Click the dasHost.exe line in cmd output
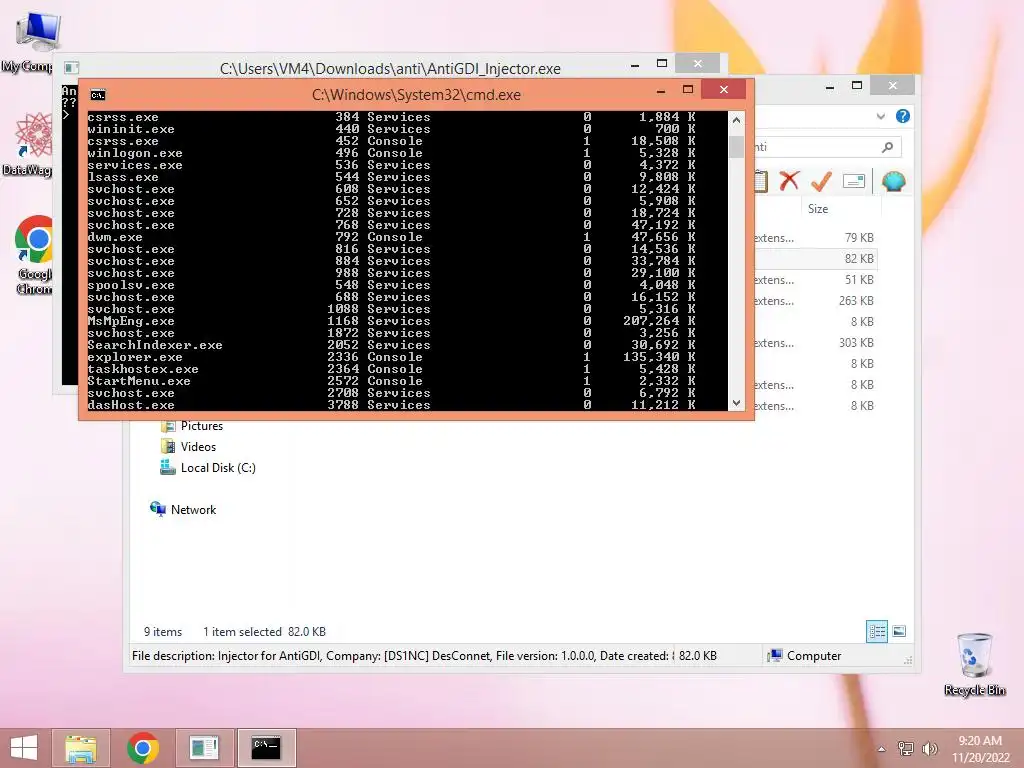This screenshot has height=768, width=1024. click(392, 405)
